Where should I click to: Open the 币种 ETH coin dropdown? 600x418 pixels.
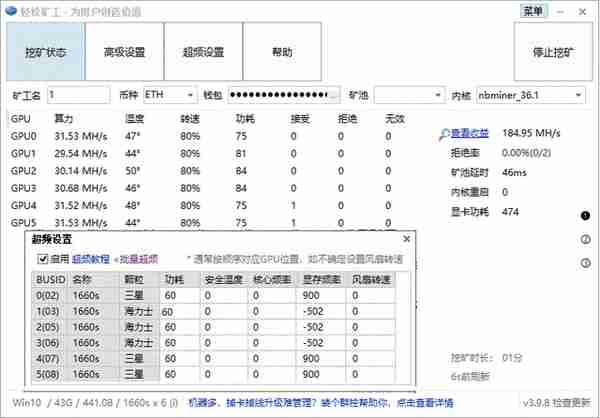click(x=170, y=95)
